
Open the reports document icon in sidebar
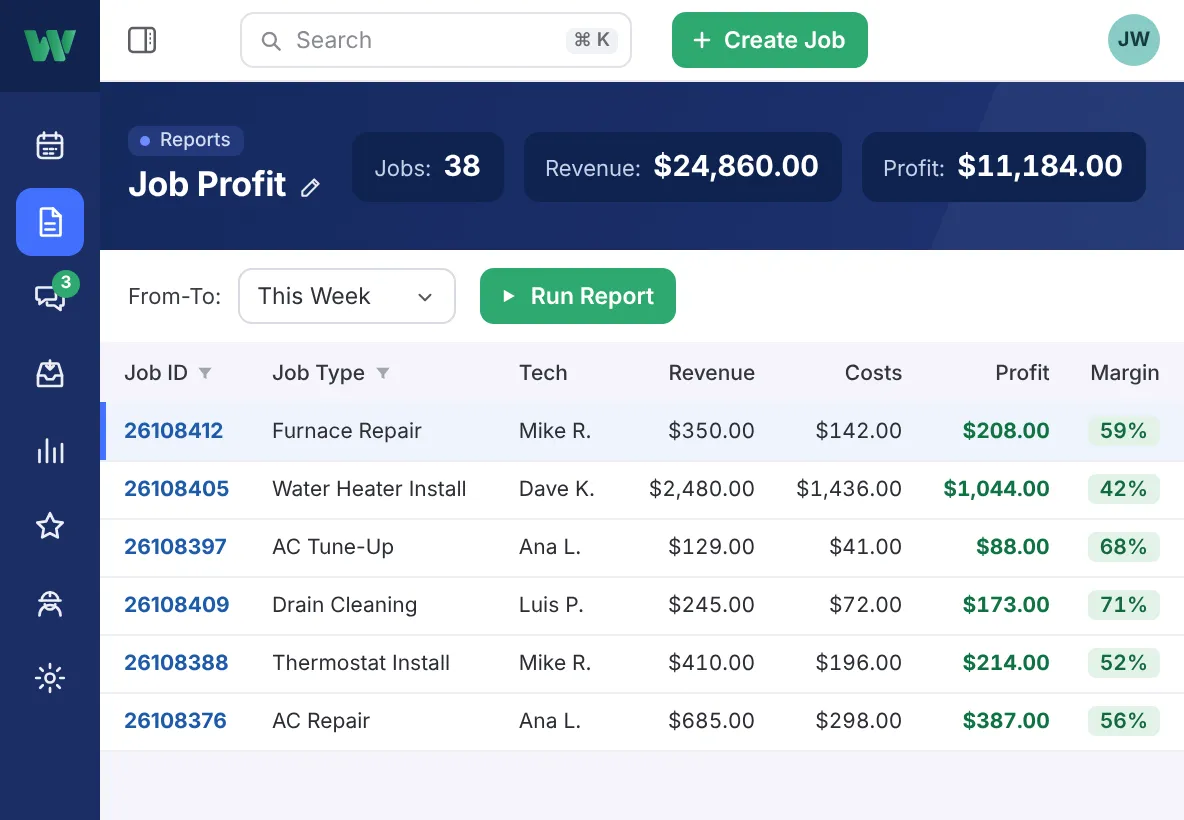point(50,222)
